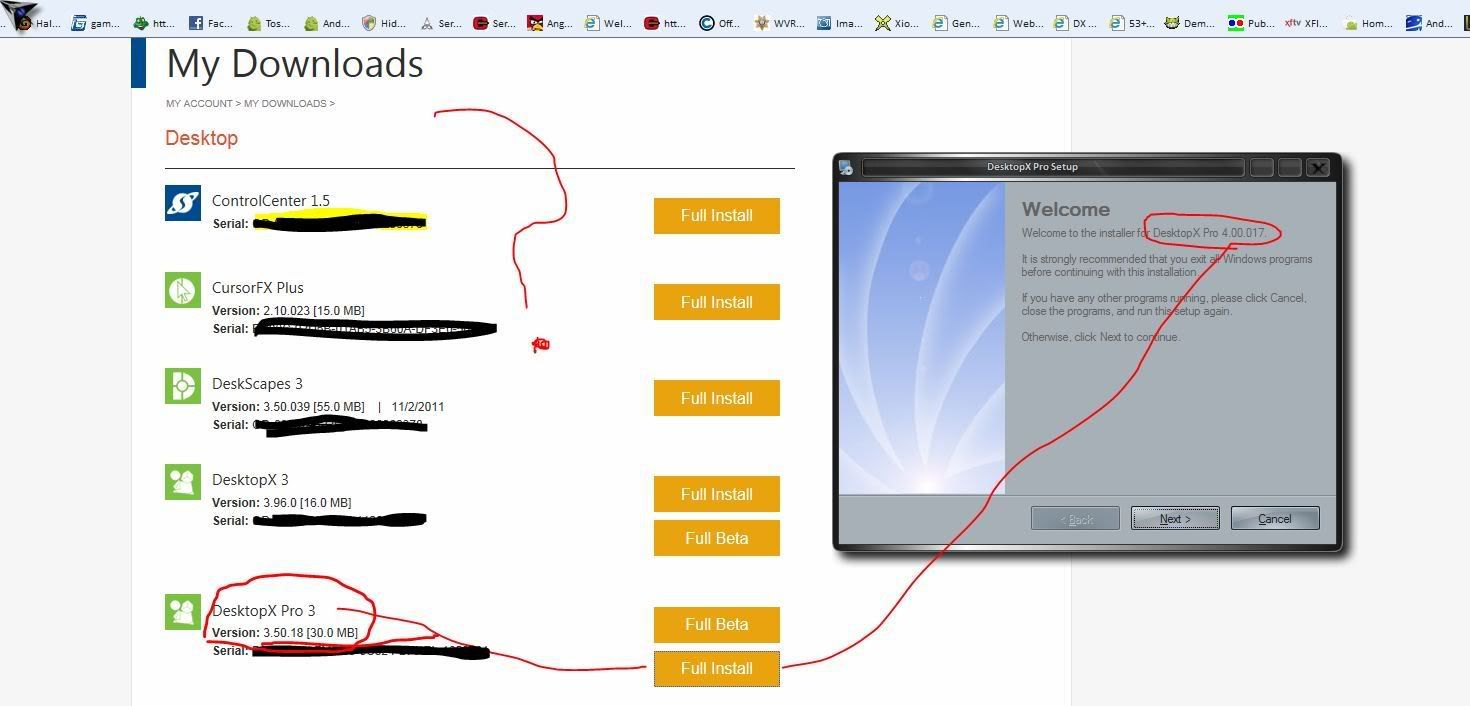Click Full Install for ControlCenter 1.5
The height and width of the screenshot is (706, 1470).
(x=717, y=215)
